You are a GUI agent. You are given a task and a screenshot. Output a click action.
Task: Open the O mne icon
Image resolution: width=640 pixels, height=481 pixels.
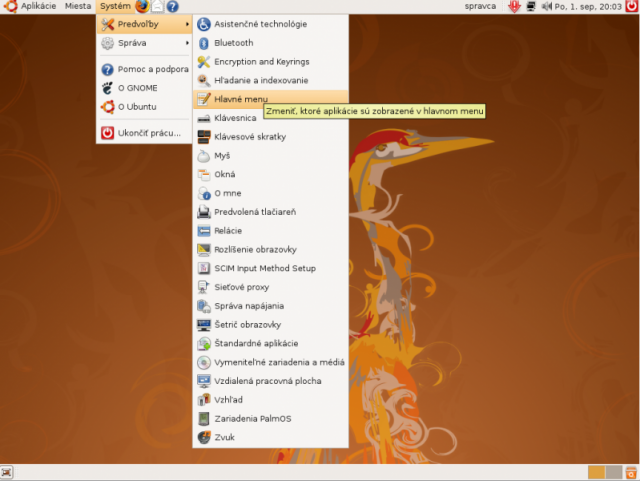click(x=204, y=193)
